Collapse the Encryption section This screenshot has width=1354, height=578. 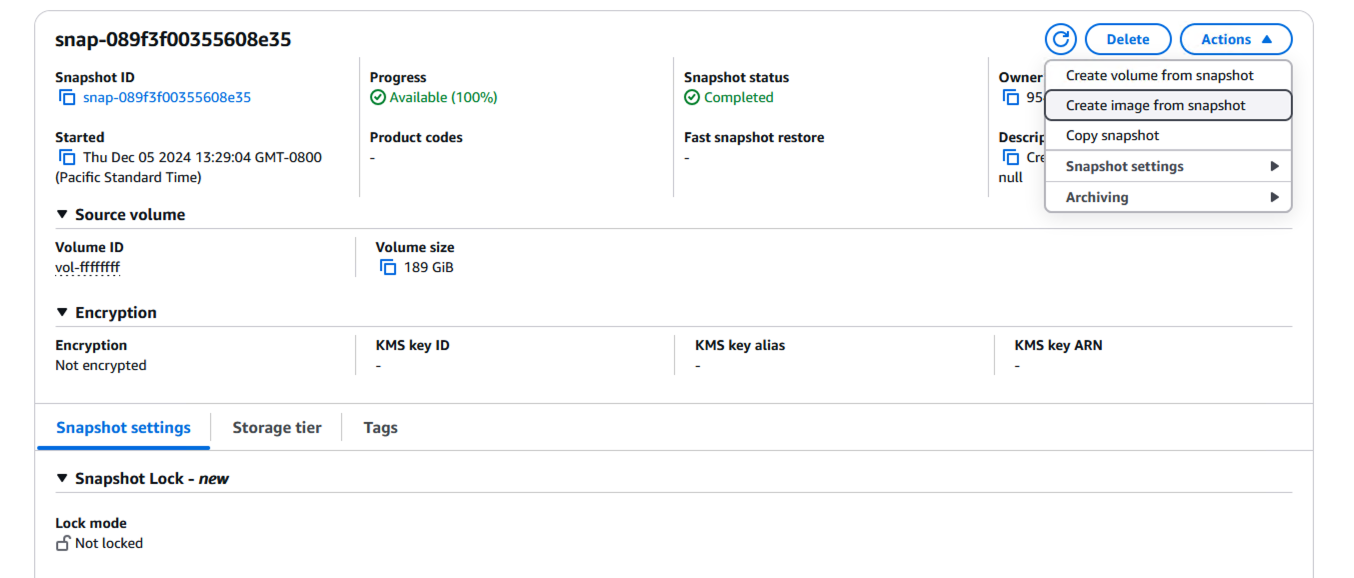(63, 313)
